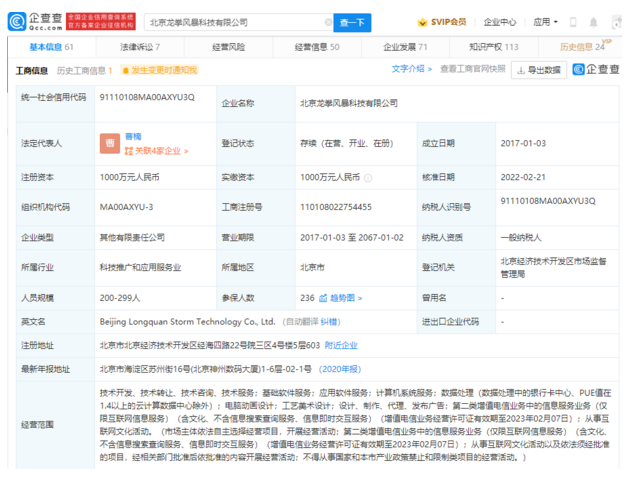
Task: Select 一般纳税人 taxpayer qualification value
Action: pyautogui.click(x=521, y=238)
